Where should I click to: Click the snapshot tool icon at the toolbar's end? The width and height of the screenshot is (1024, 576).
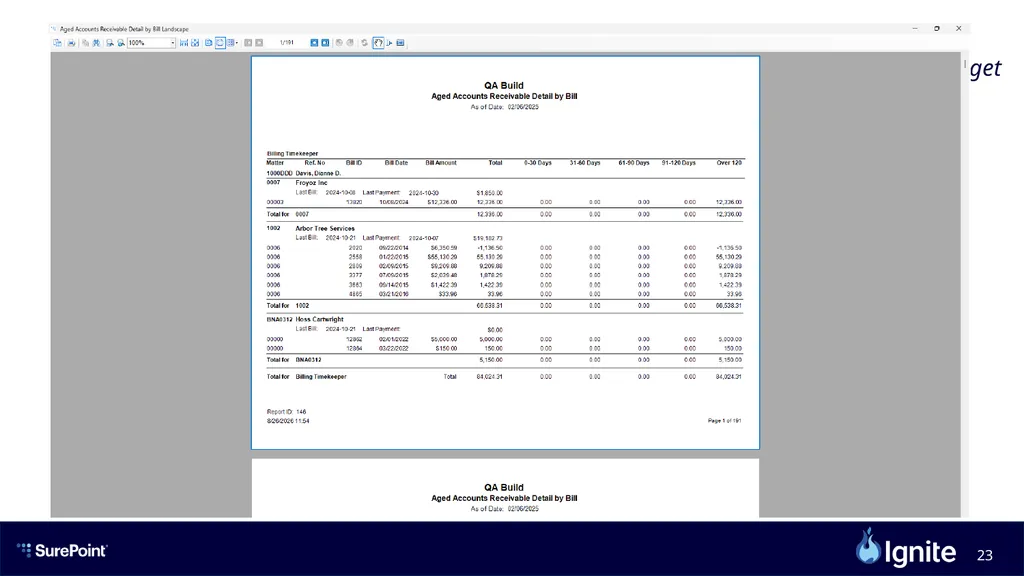[400, 43]
